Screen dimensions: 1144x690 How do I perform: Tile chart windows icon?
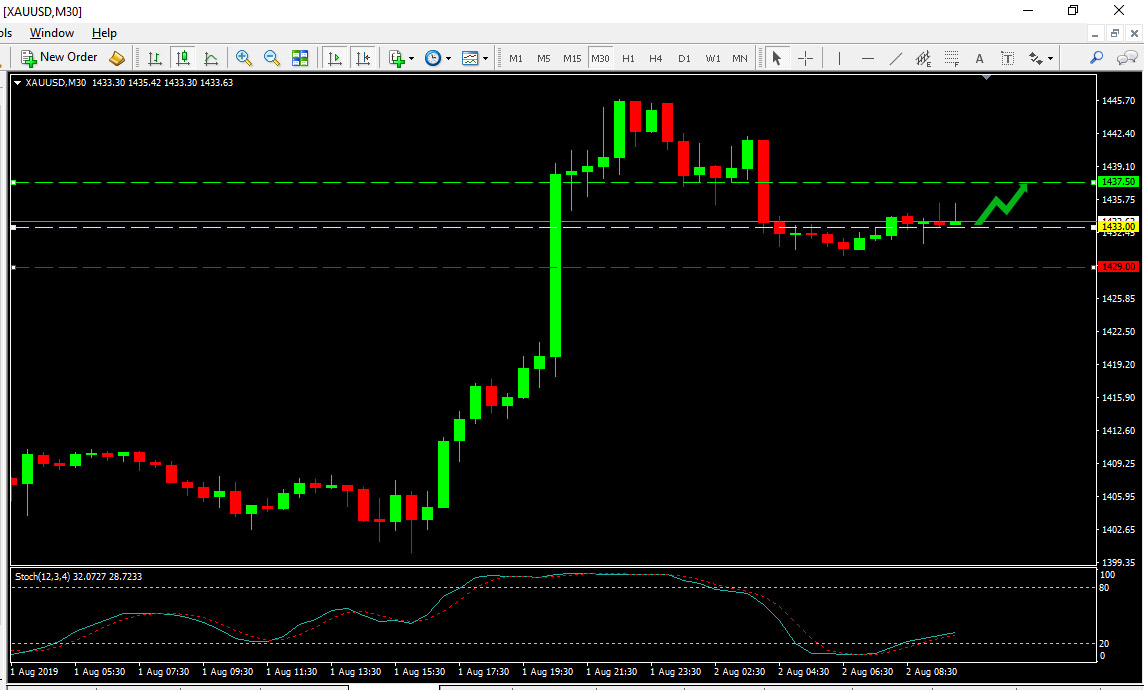(300, 58)
